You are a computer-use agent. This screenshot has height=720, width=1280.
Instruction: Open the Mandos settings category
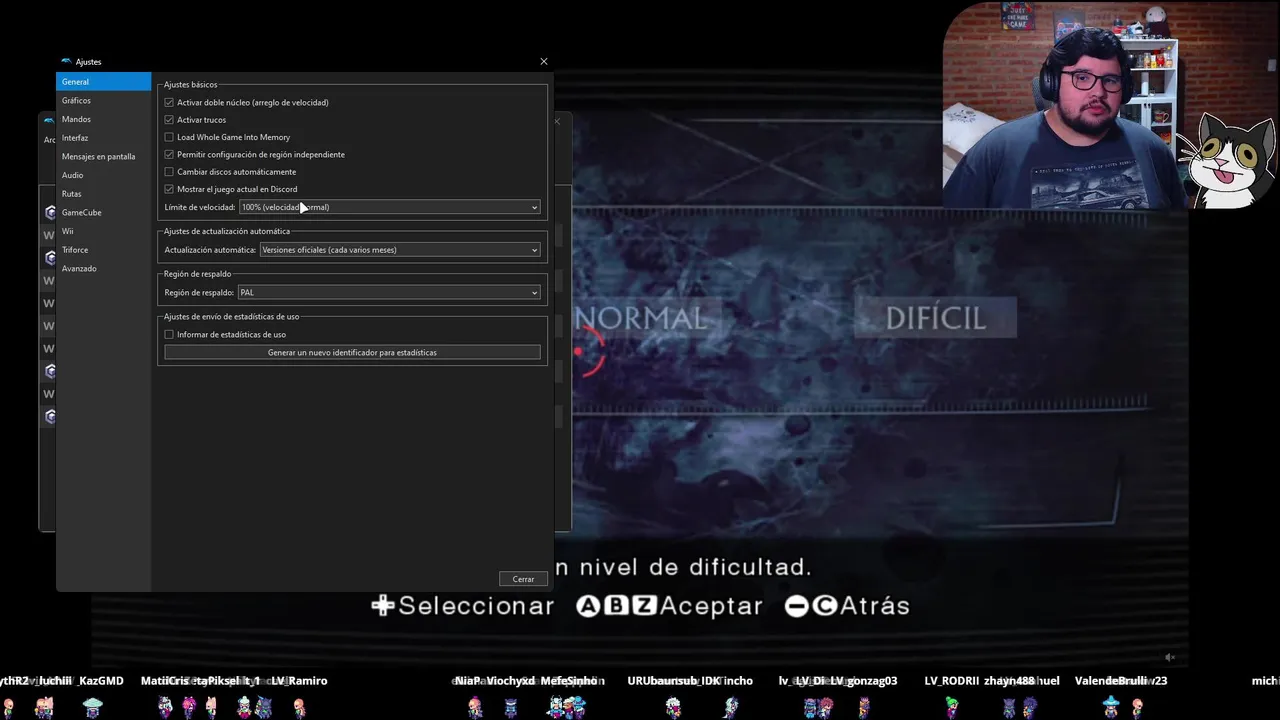tap(103, 119)
